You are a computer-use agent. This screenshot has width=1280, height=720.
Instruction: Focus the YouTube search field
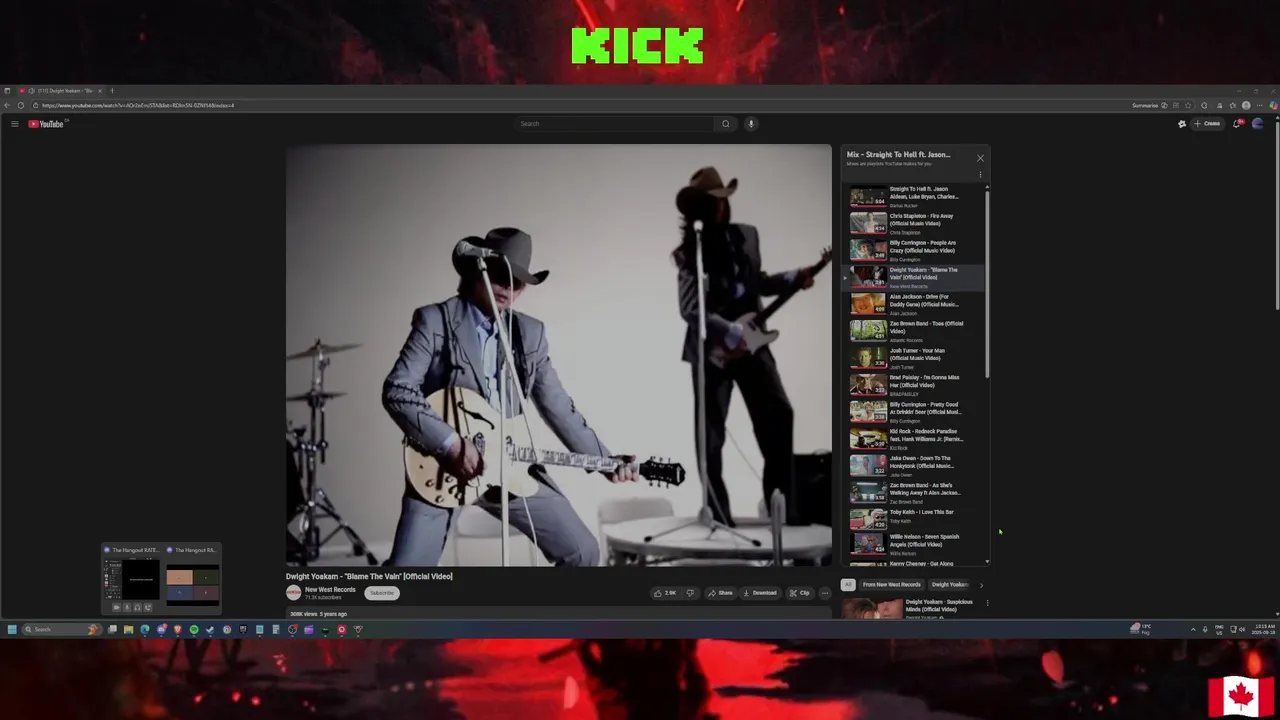[x=615, y=124]
